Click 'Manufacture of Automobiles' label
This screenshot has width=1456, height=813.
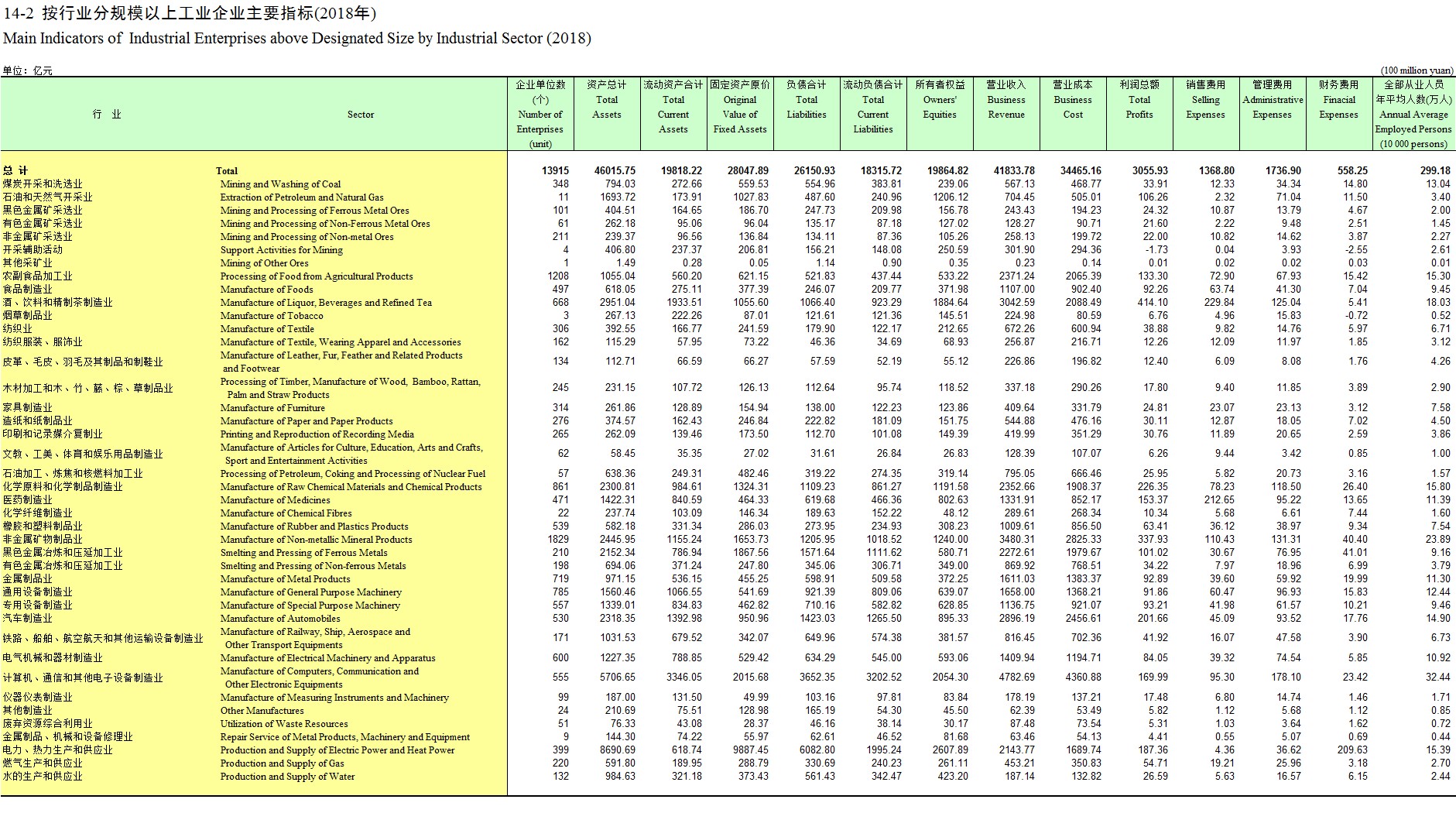280,619
